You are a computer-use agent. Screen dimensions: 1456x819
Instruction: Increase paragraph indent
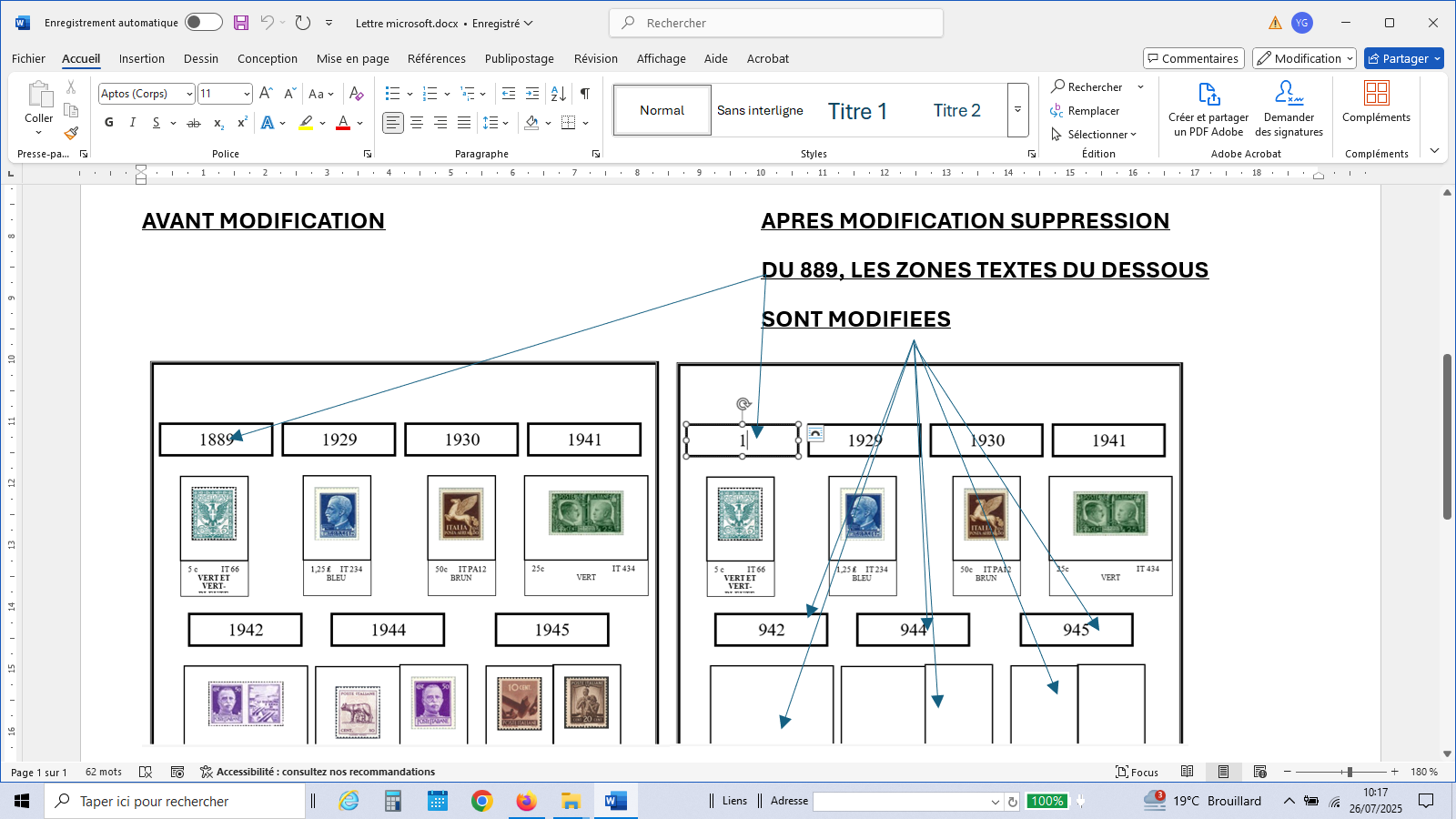click(532, 93)
